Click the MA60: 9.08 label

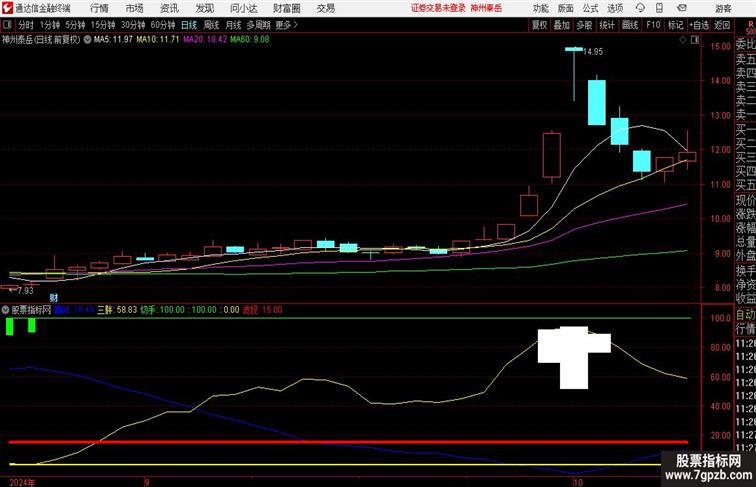[250, 40]
